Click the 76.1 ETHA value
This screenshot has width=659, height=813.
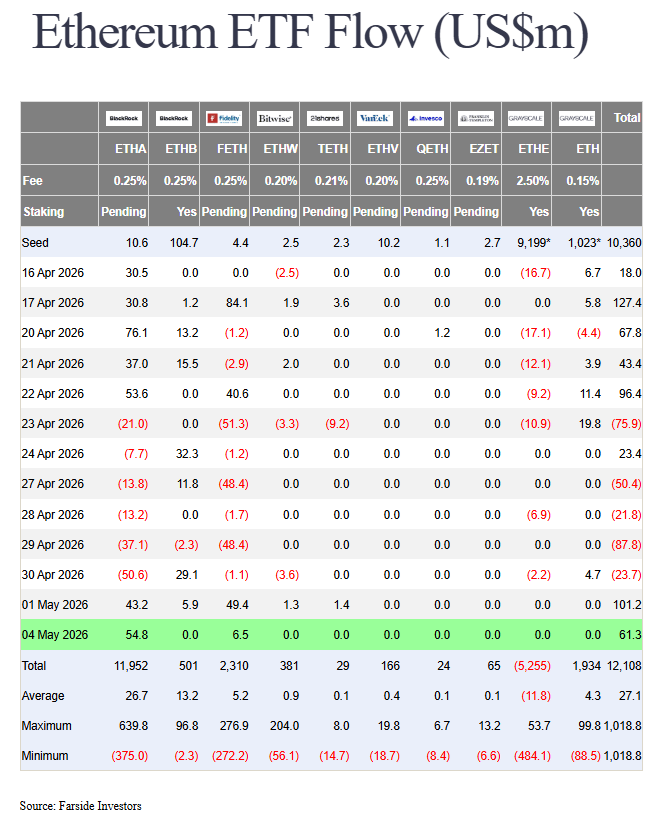pos(136,333)
